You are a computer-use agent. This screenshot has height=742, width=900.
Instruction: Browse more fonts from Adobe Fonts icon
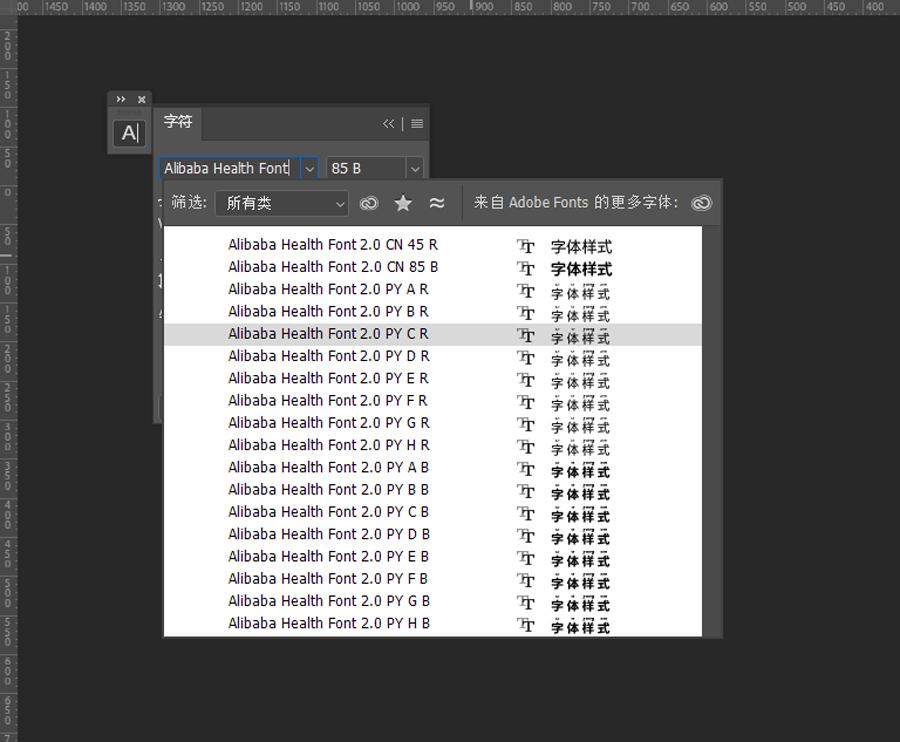coord(701,203)
